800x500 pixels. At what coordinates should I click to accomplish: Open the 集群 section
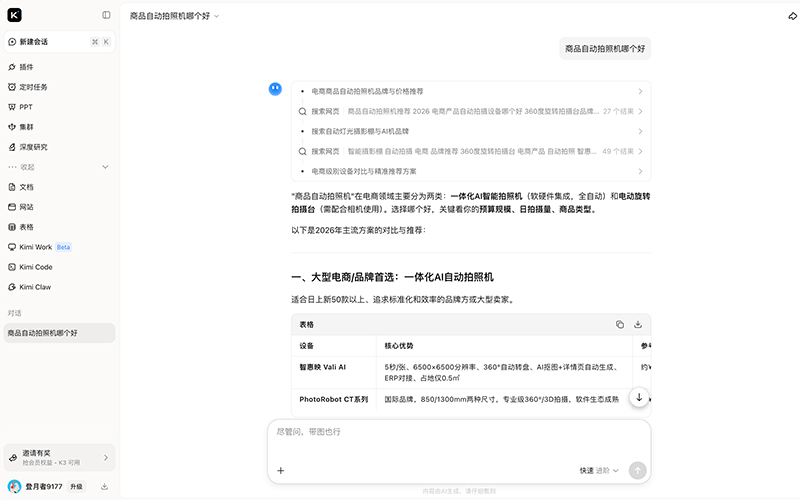coord(59,127)
